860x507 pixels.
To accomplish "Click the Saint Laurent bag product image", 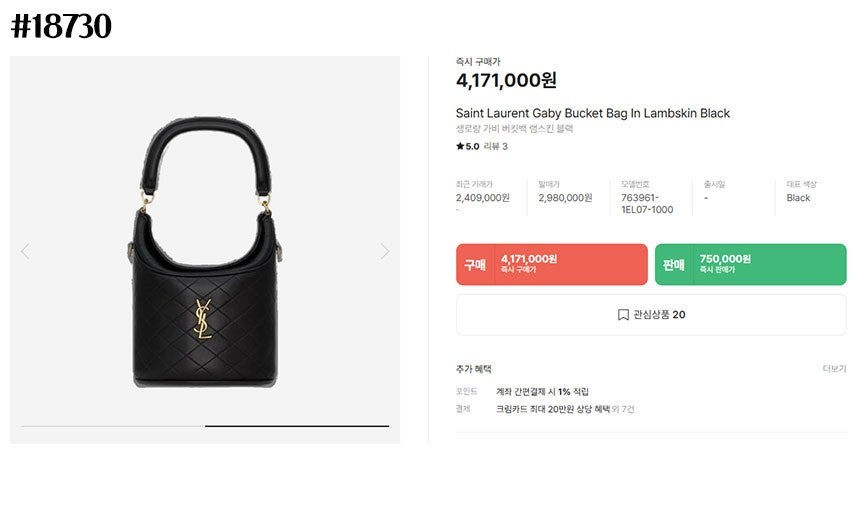I will click(205, 251).
